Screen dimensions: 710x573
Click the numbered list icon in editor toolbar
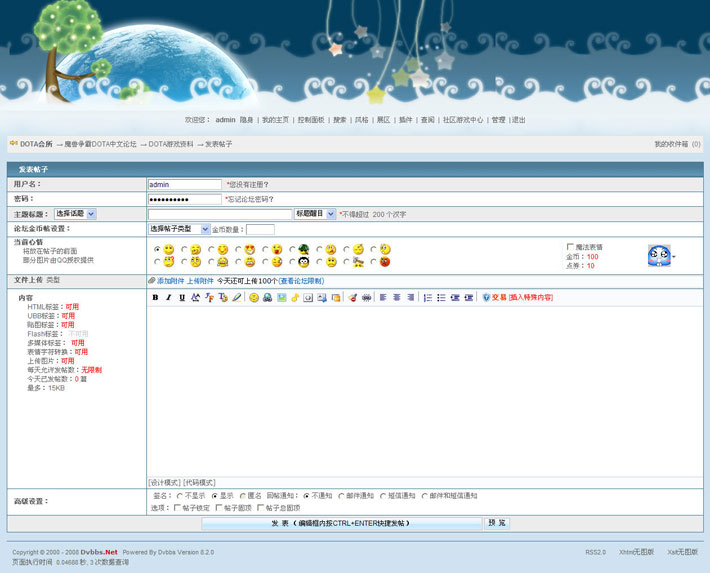pos(427,298)
